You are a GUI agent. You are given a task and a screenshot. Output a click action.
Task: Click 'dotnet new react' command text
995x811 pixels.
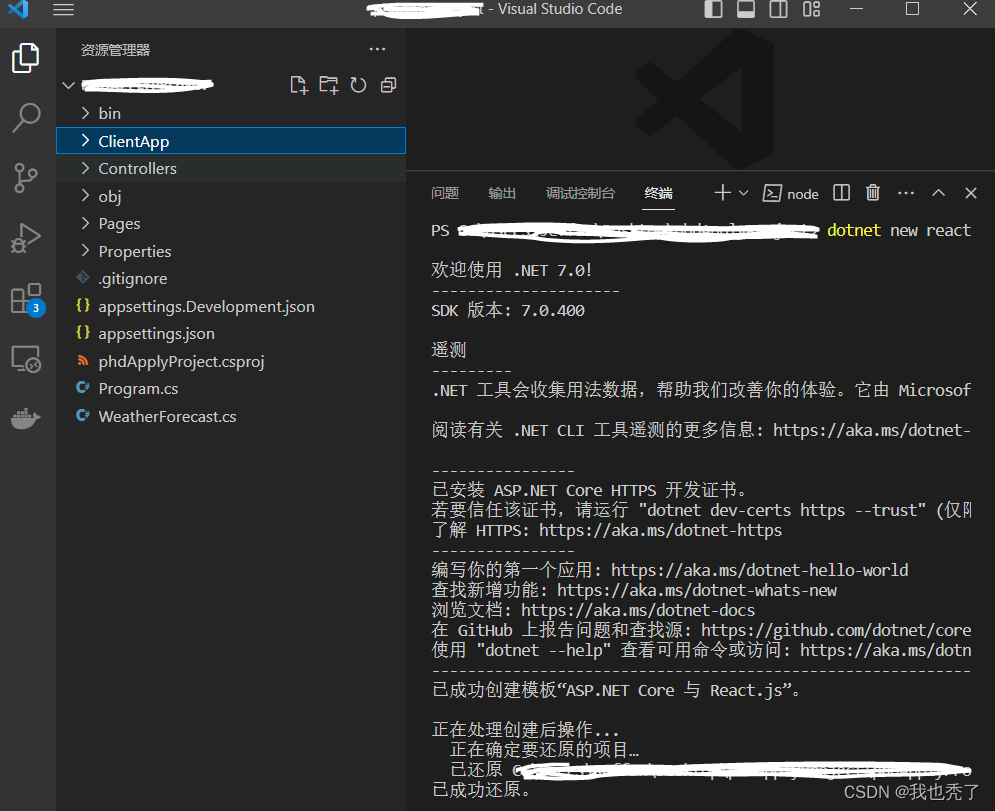click(899, 230)
